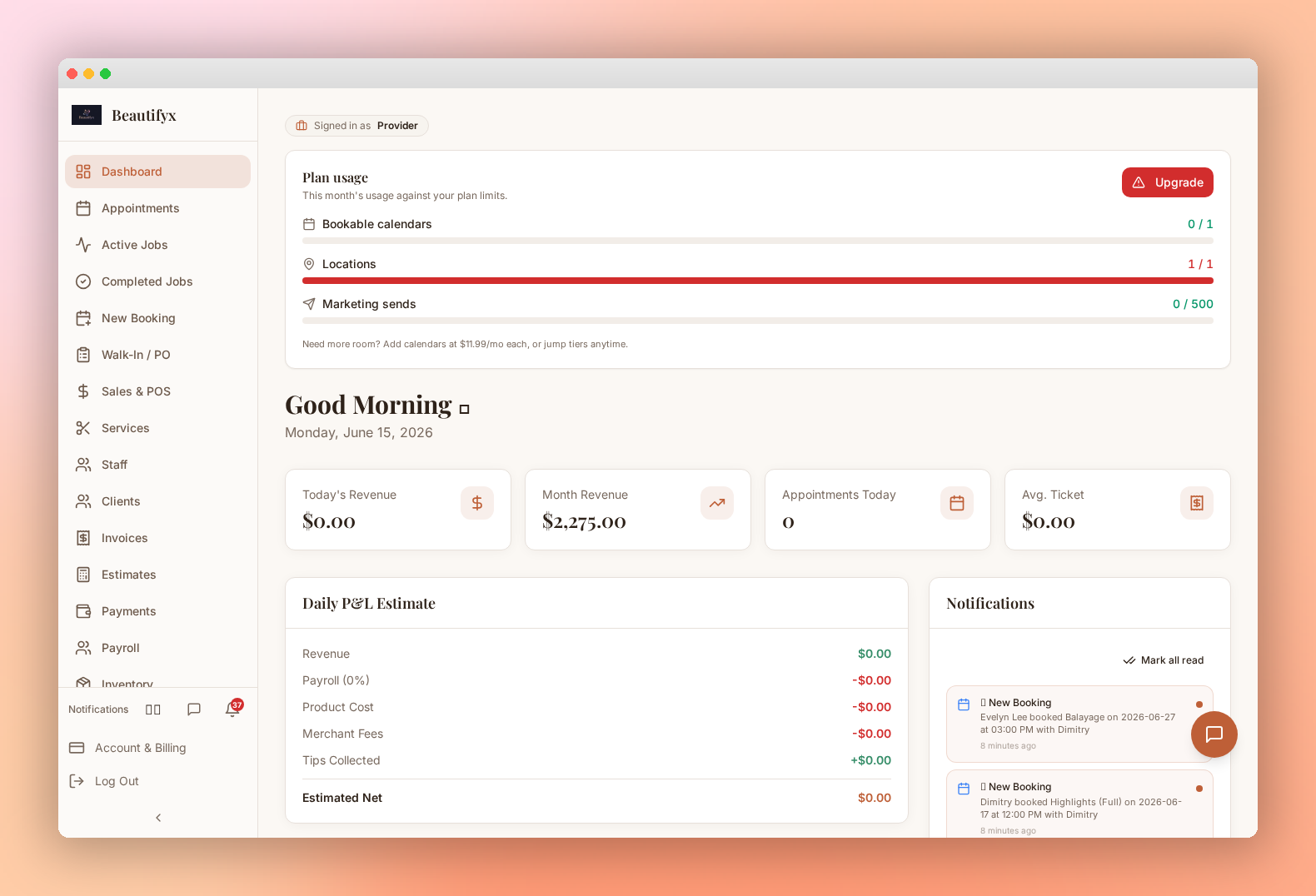Open Active Jobs in the sidebar
Viewport: 1316px width, 896px height.
pyautogui.click(x=157, y=245)
